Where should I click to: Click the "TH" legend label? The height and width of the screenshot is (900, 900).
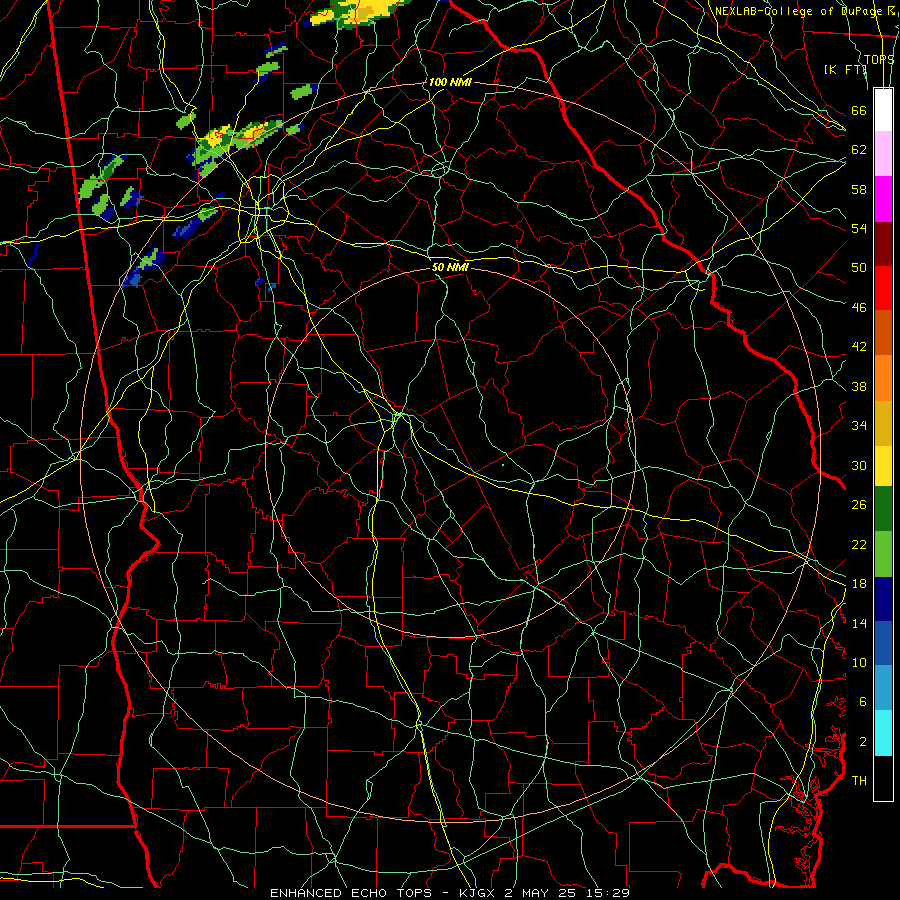tap(859, 781)
